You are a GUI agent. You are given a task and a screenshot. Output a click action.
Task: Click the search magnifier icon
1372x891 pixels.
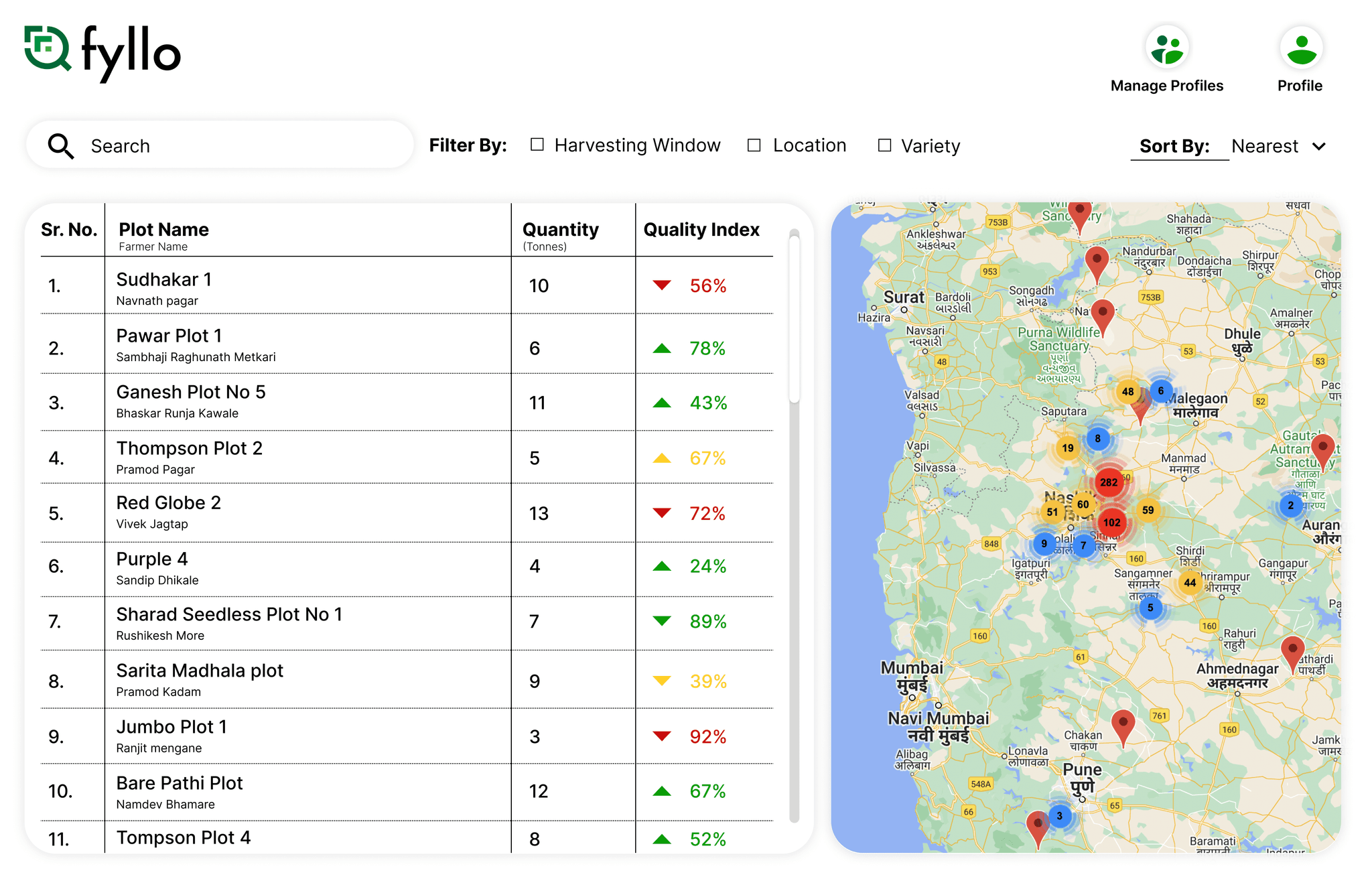(x=61, y=146)
